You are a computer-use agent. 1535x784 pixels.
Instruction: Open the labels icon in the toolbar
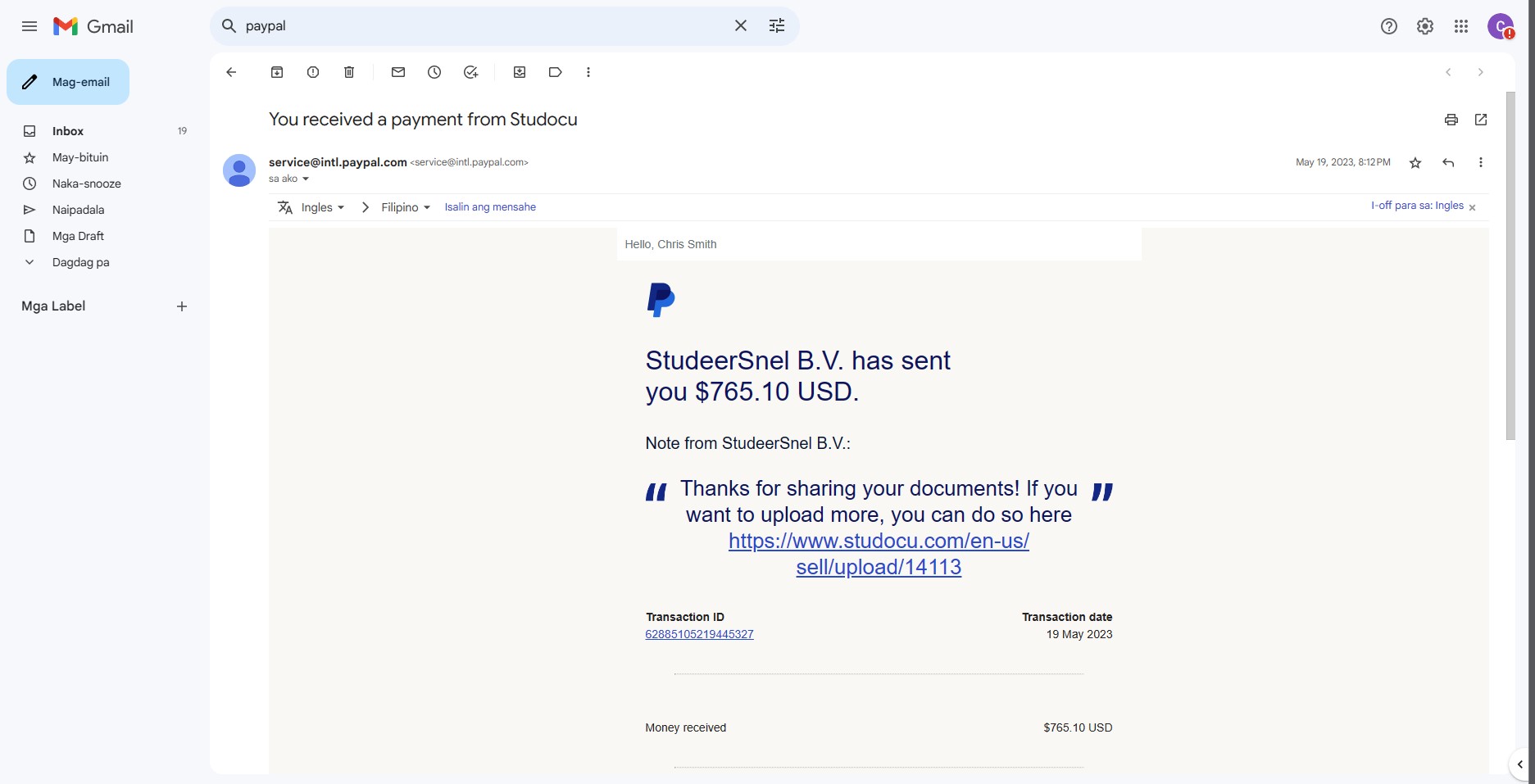556,72
